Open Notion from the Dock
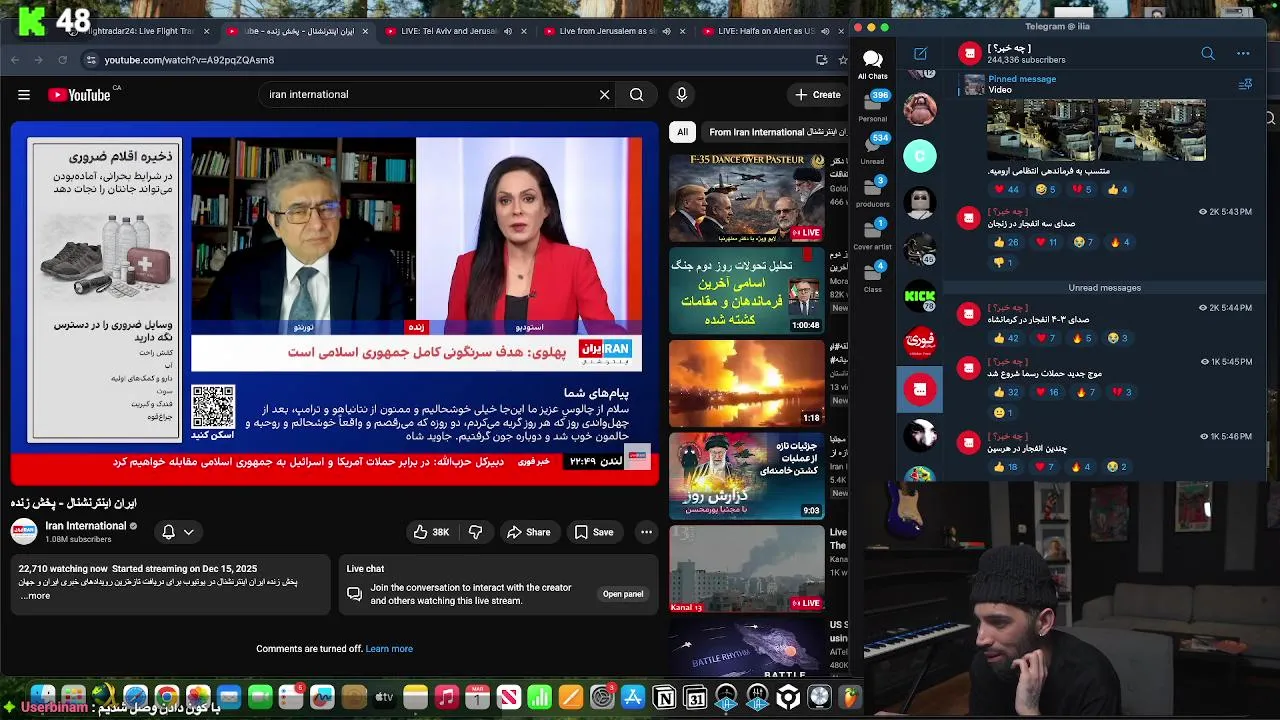 click(664, 697)
